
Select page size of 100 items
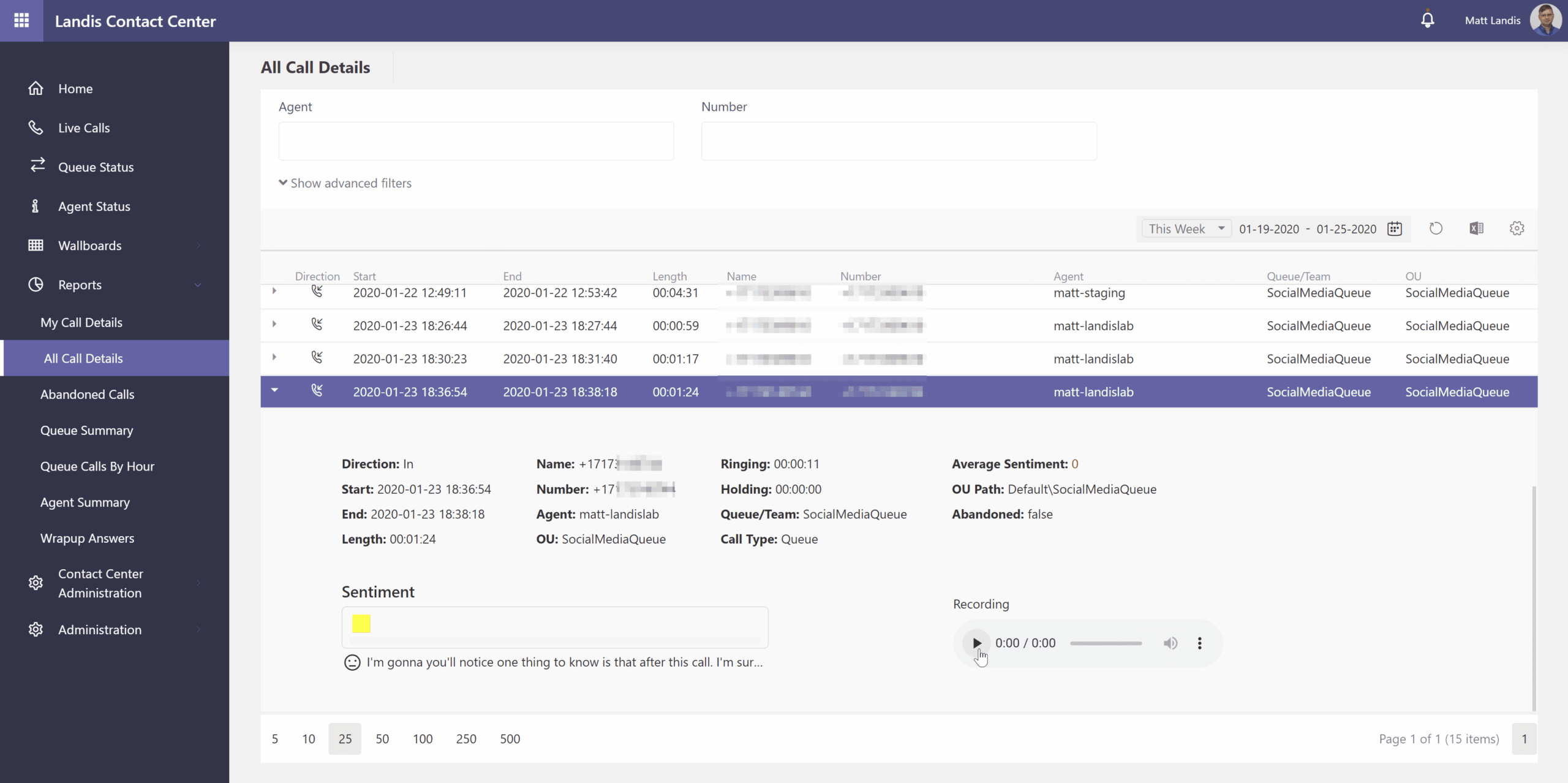423,738
